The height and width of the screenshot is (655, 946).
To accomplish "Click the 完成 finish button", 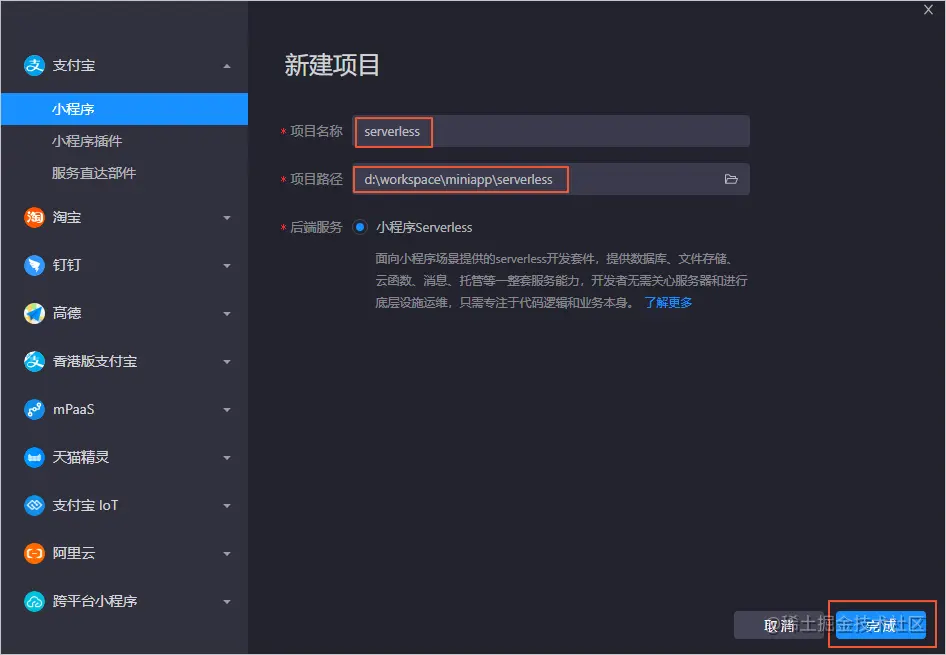I will pos(881,625).
